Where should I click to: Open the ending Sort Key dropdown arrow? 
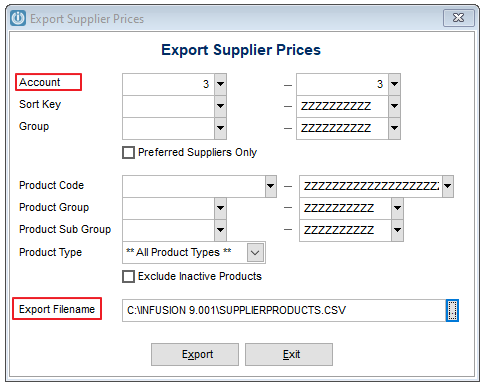pos(394,106)
